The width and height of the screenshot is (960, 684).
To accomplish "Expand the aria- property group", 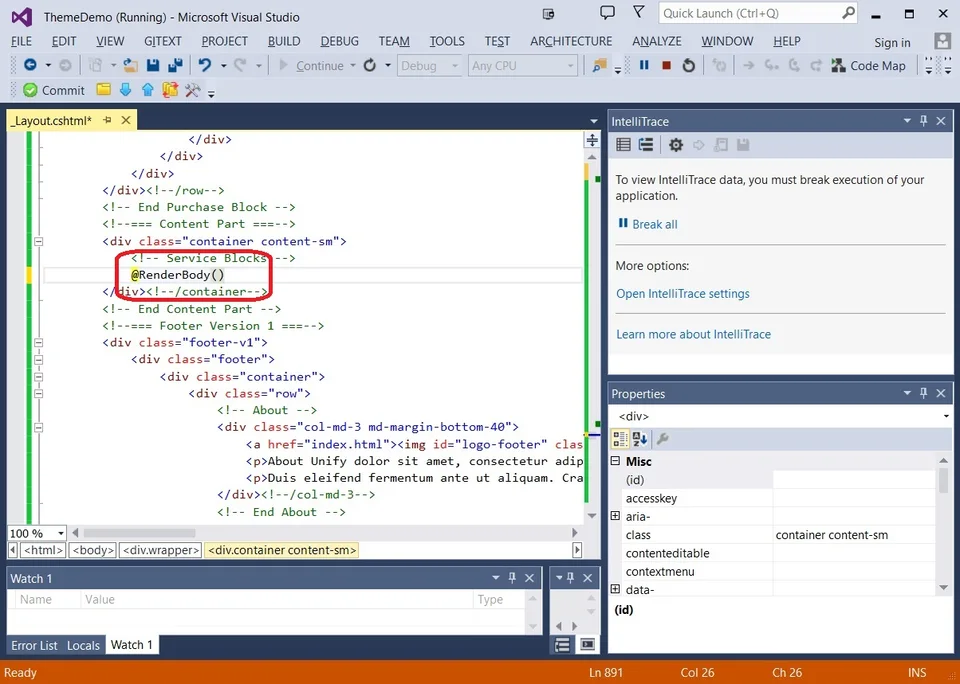I will tap(615, 516).
